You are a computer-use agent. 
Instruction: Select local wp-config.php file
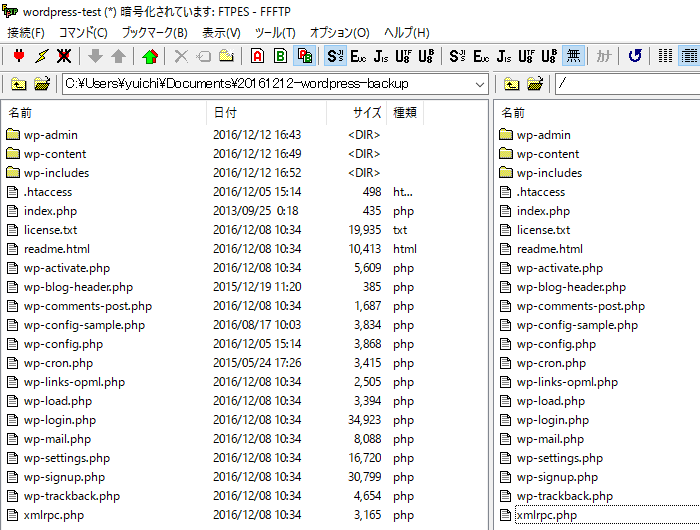[x=63, y=344]
